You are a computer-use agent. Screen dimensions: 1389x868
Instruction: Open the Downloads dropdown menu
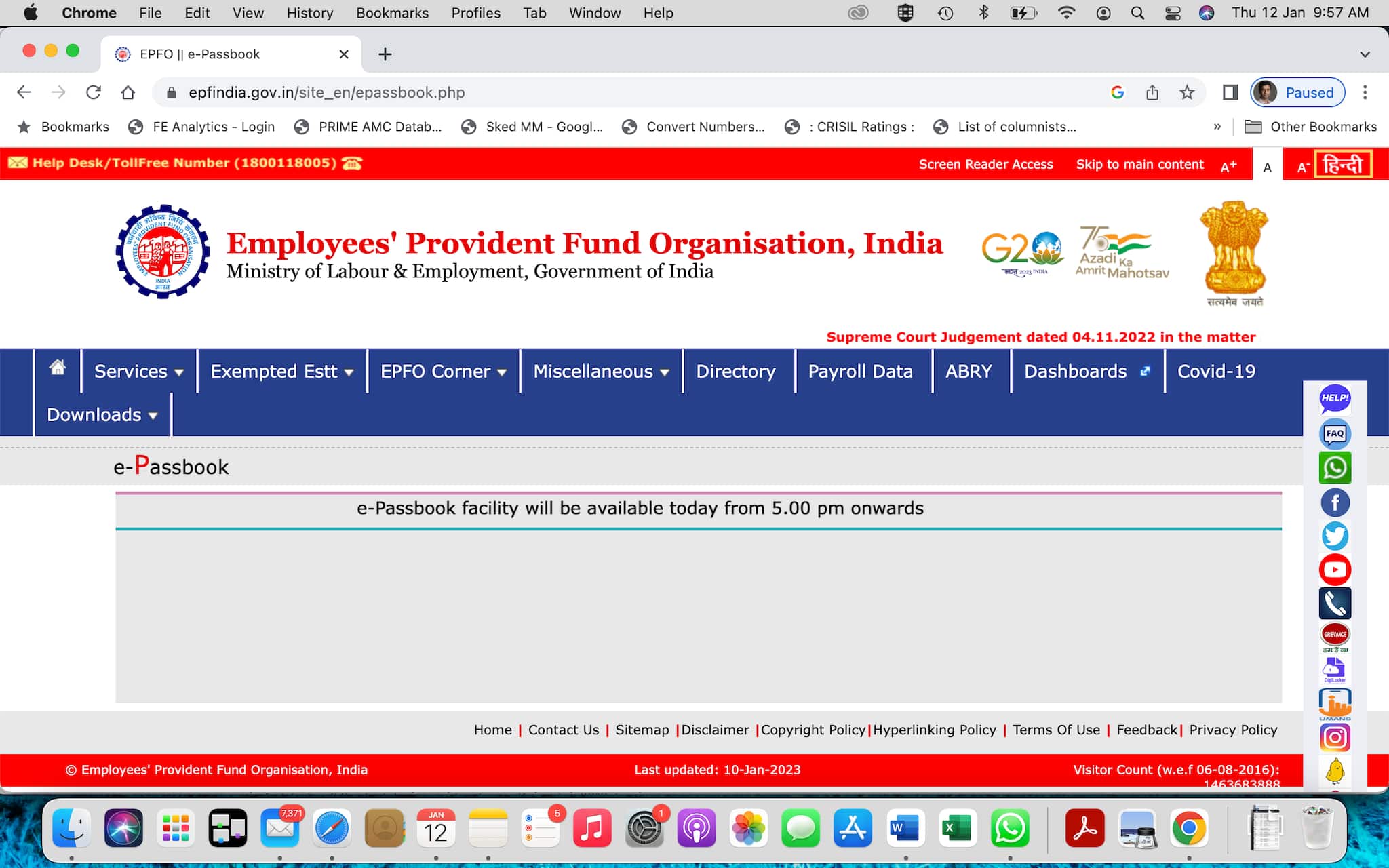(102, 415)
